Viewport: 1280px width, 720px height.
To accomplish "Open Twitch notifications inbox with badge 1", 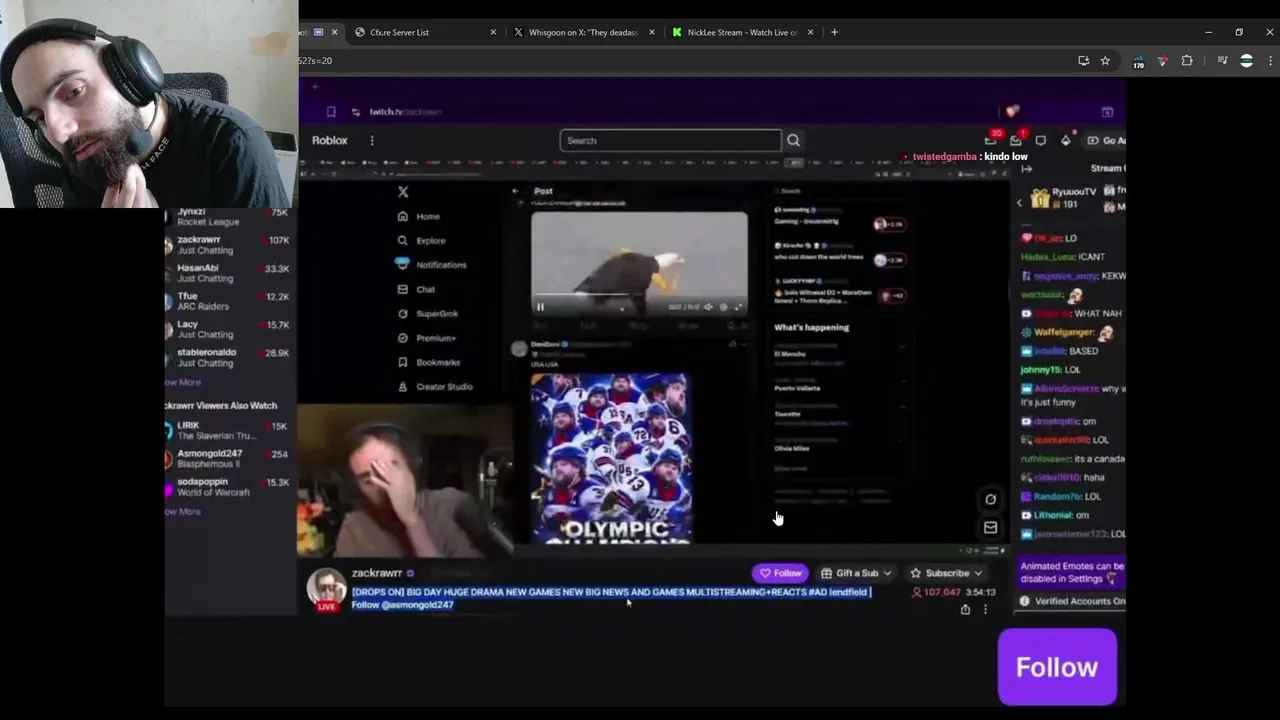I will (1016, 140).
